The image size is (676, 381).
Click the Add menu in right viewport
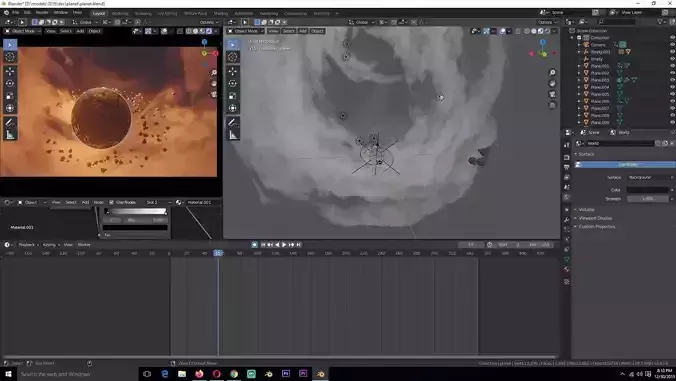pyautogui.click(x=303, y=31)
